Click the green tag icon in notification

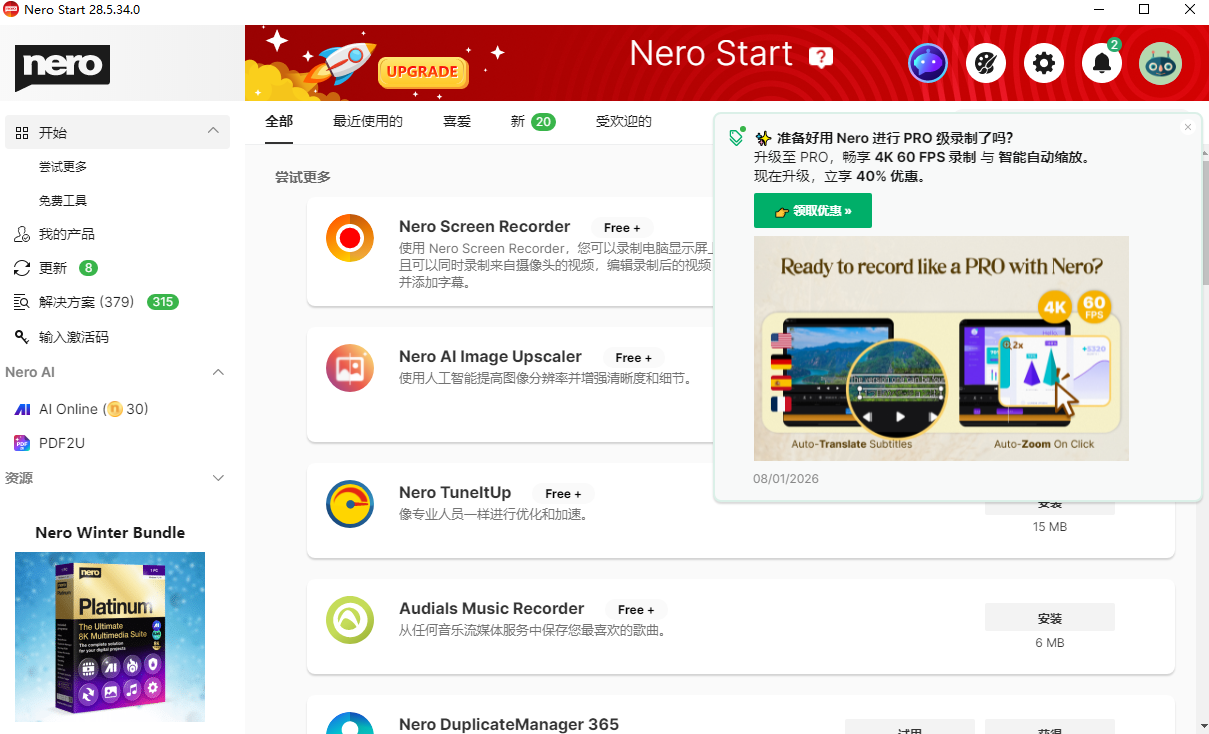point(737,137)
